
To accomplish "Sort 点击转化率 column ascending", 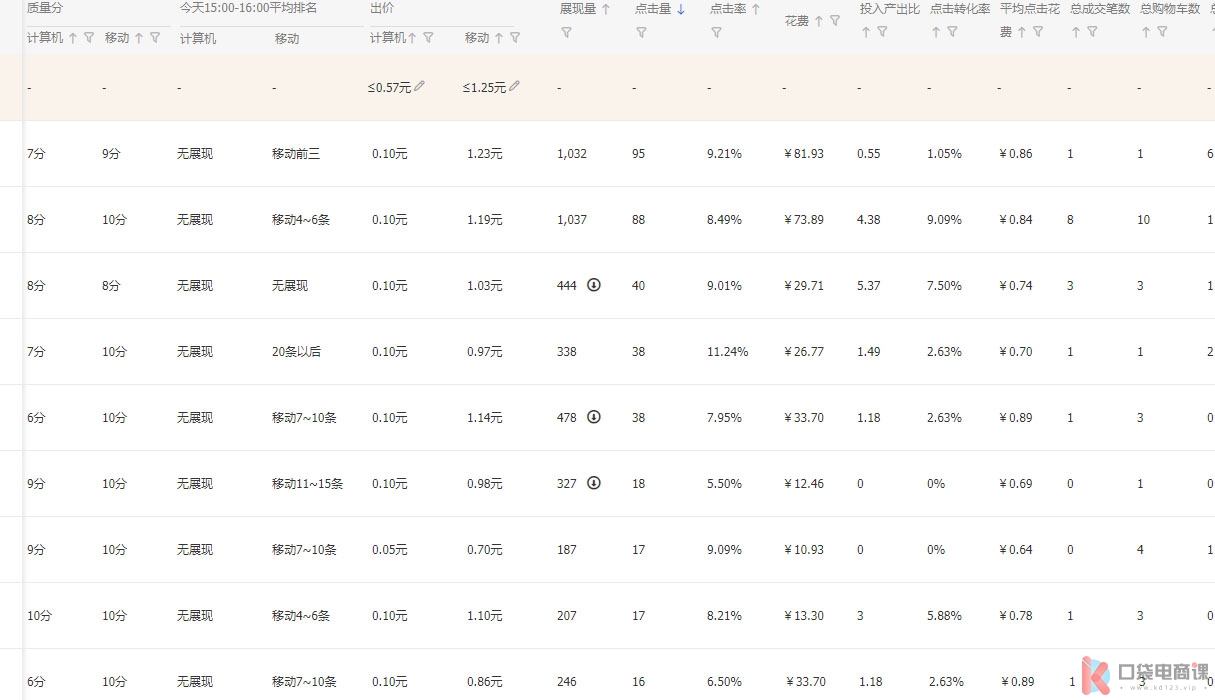I will click(x=936, y=32).
